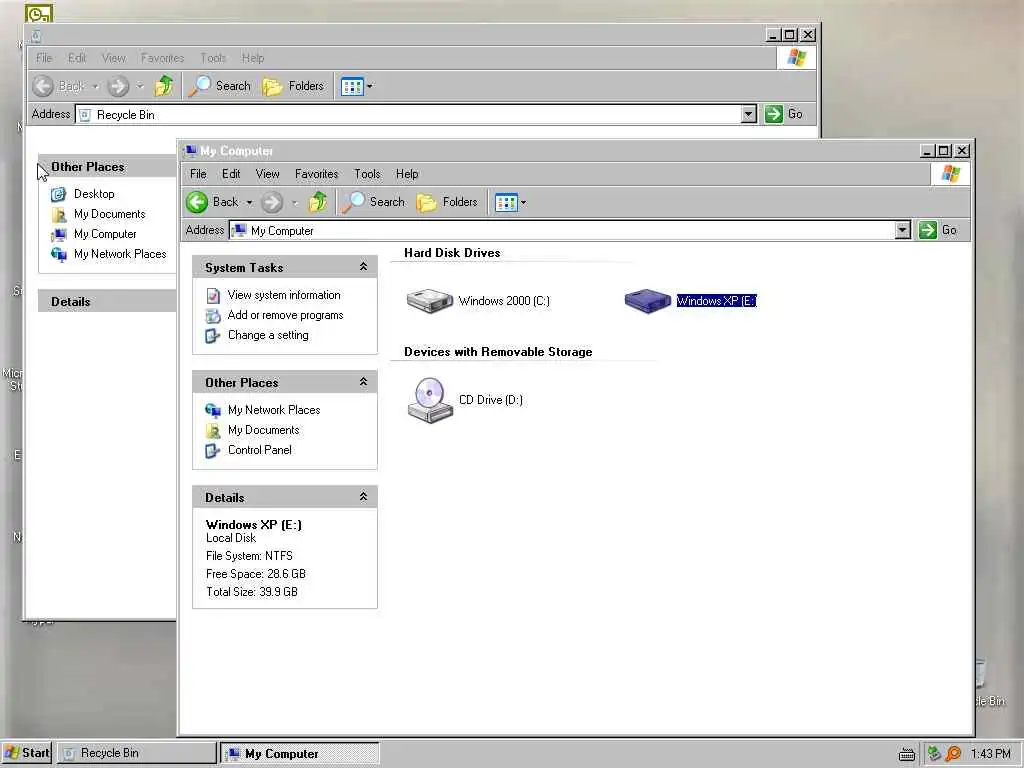This screenshot has height=768, width=1024.
Task: Click the Control Panel icon
Action: tap(213, 451)
